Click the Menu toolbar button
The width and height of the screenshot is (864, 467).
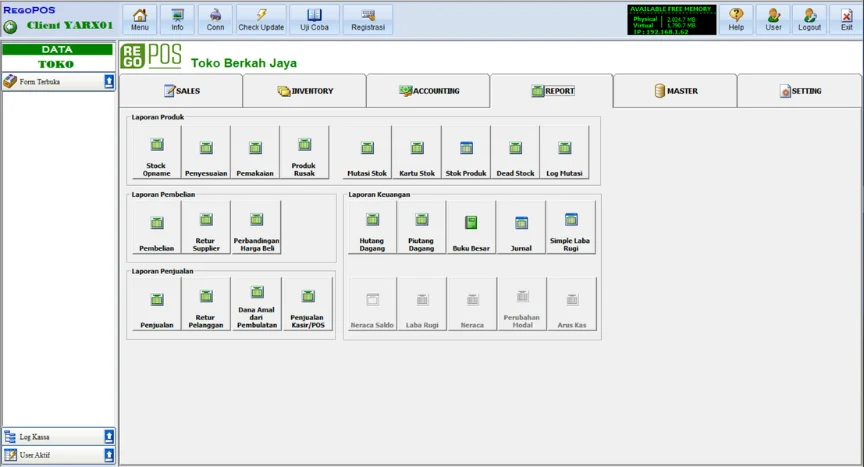(x=140, y=19)
